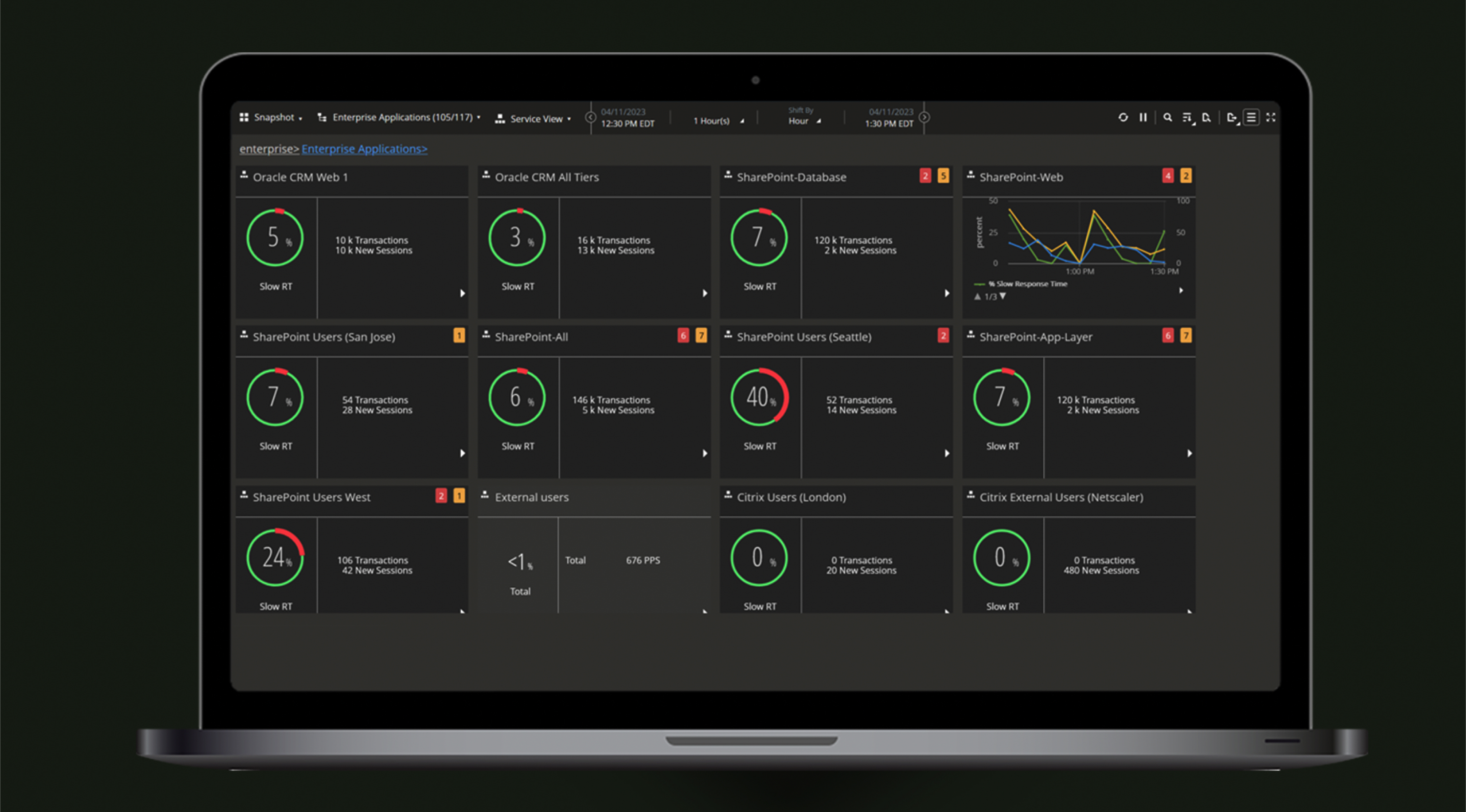Click the Enterprise Applications breadcrumb link
1466x812 pixels.
pos(364,149)
